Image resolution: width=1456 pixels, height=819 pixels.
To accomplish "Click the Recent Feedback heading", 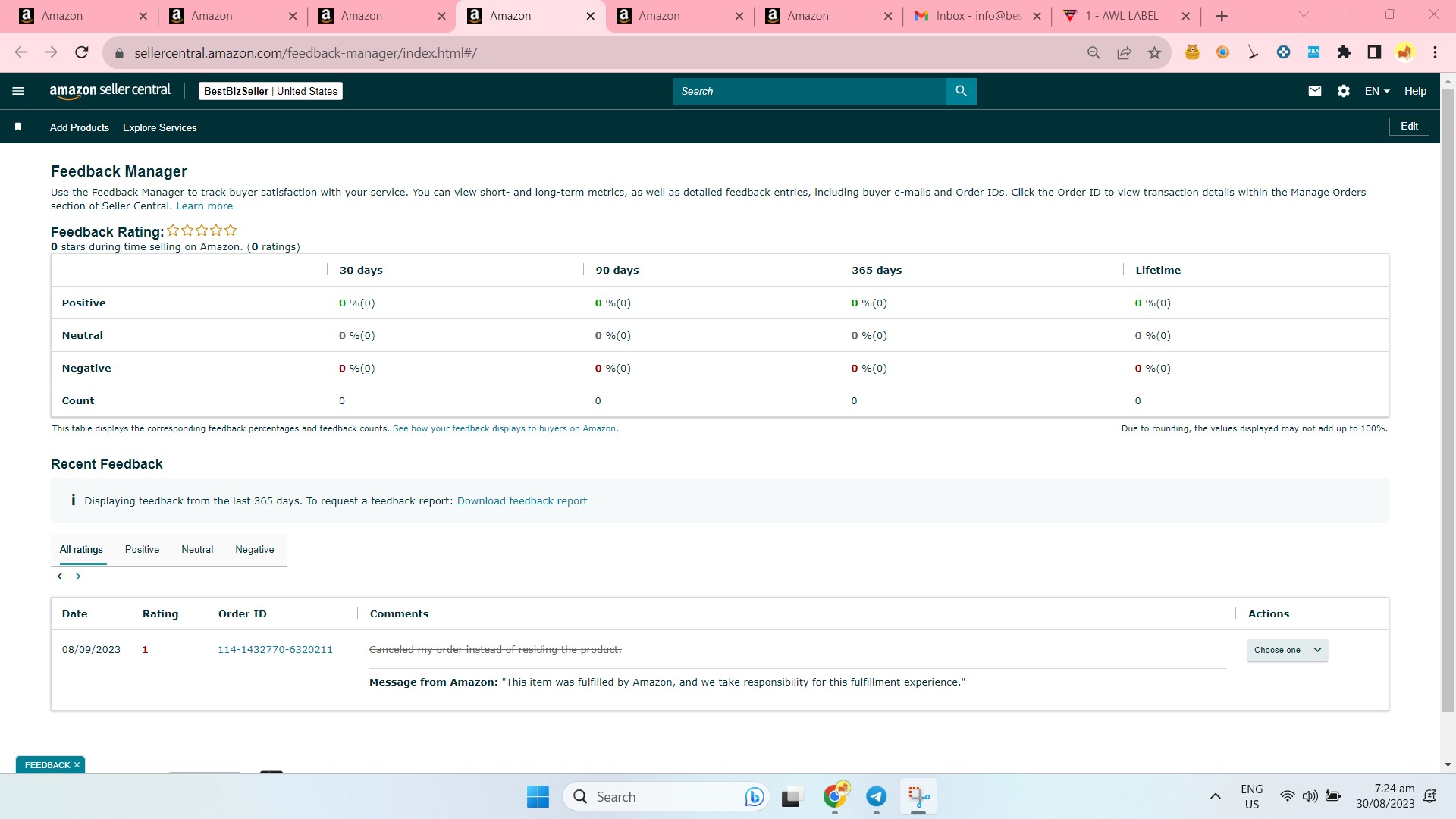I will click(107, 464).
